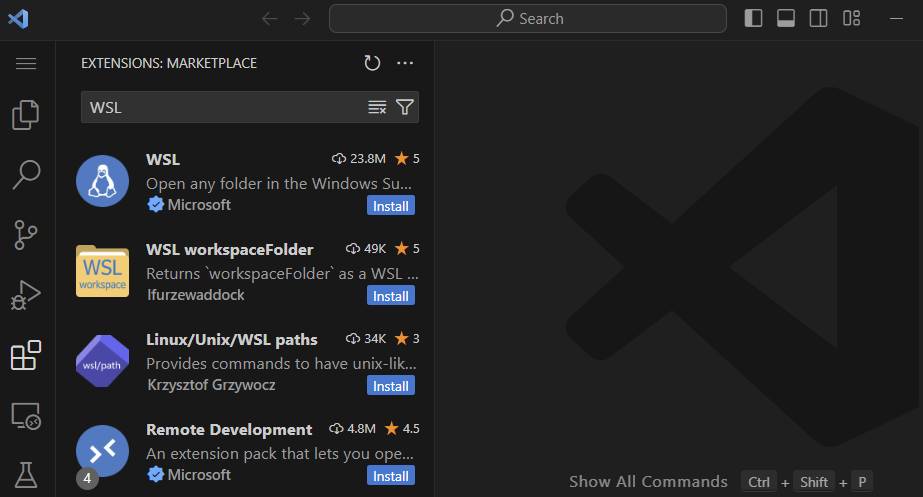Open the WSL workspaceFolder title
Screen dimensions: 923x497
[x=230, y=250]
